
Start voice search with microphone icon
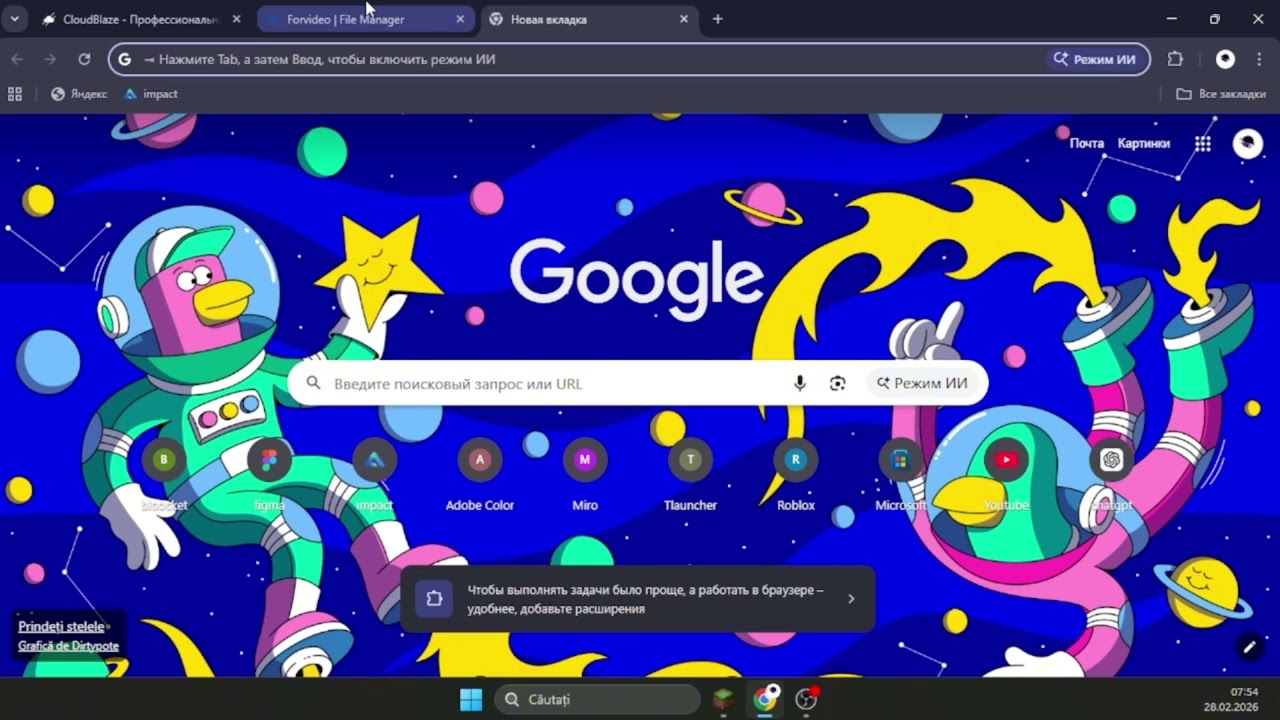(799, 383)
